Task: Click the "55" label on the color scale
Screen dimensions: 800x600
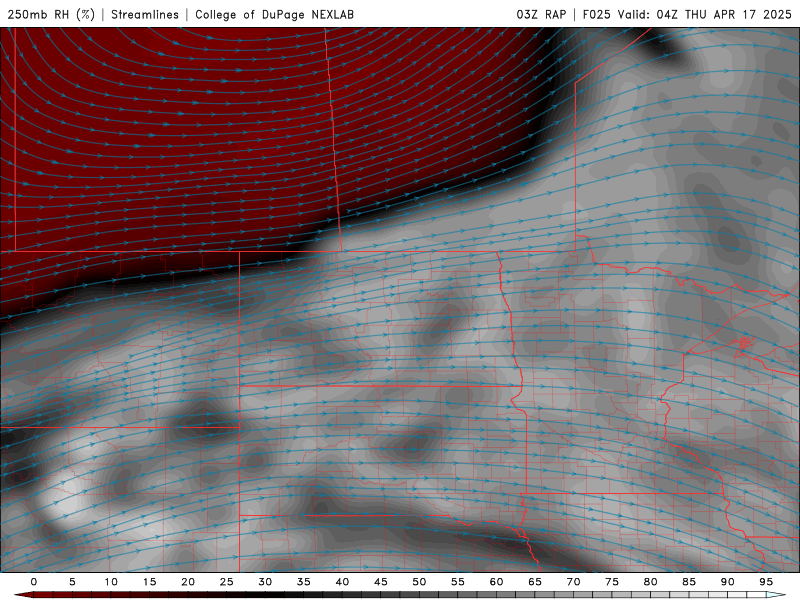Action: 458,582
